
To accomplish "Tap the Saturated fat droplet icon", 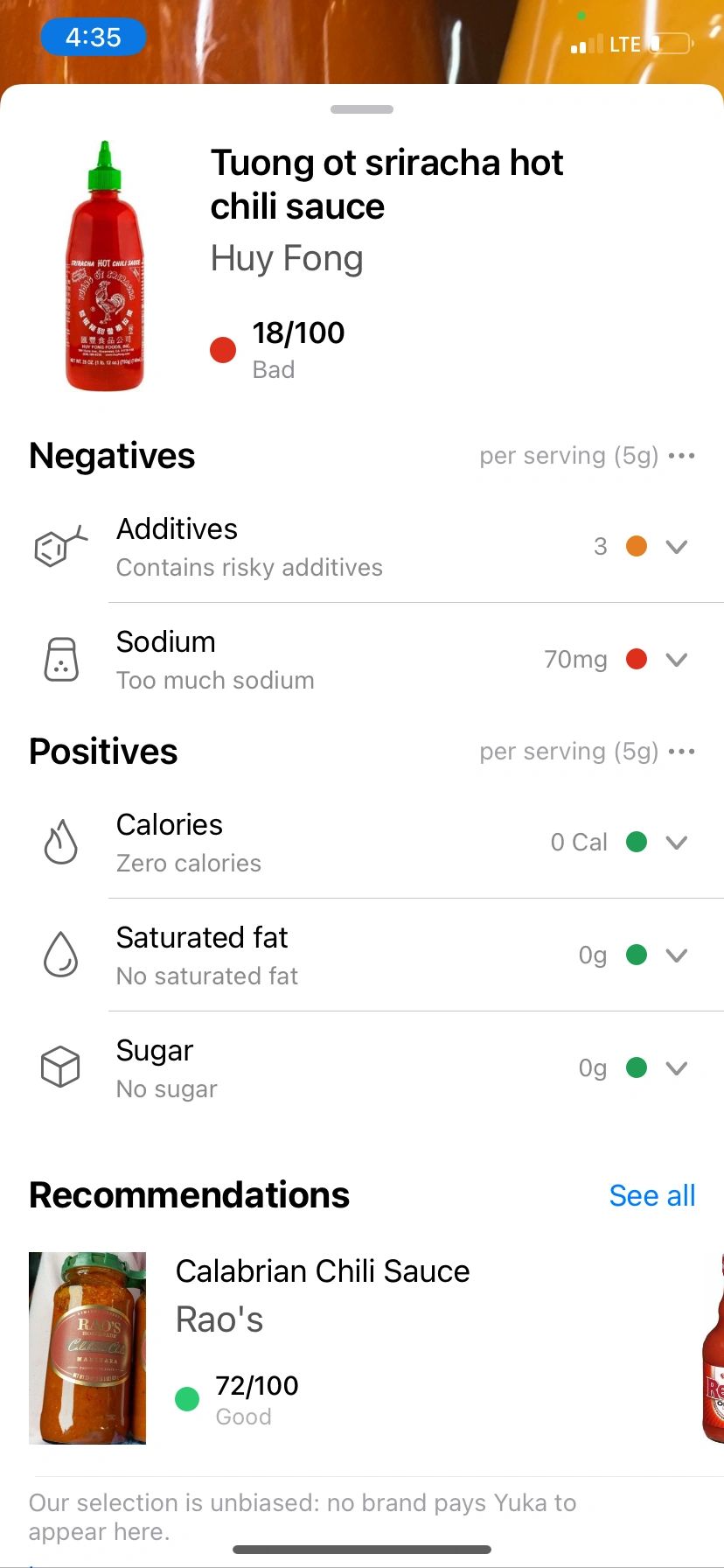I will pos(61,955).
